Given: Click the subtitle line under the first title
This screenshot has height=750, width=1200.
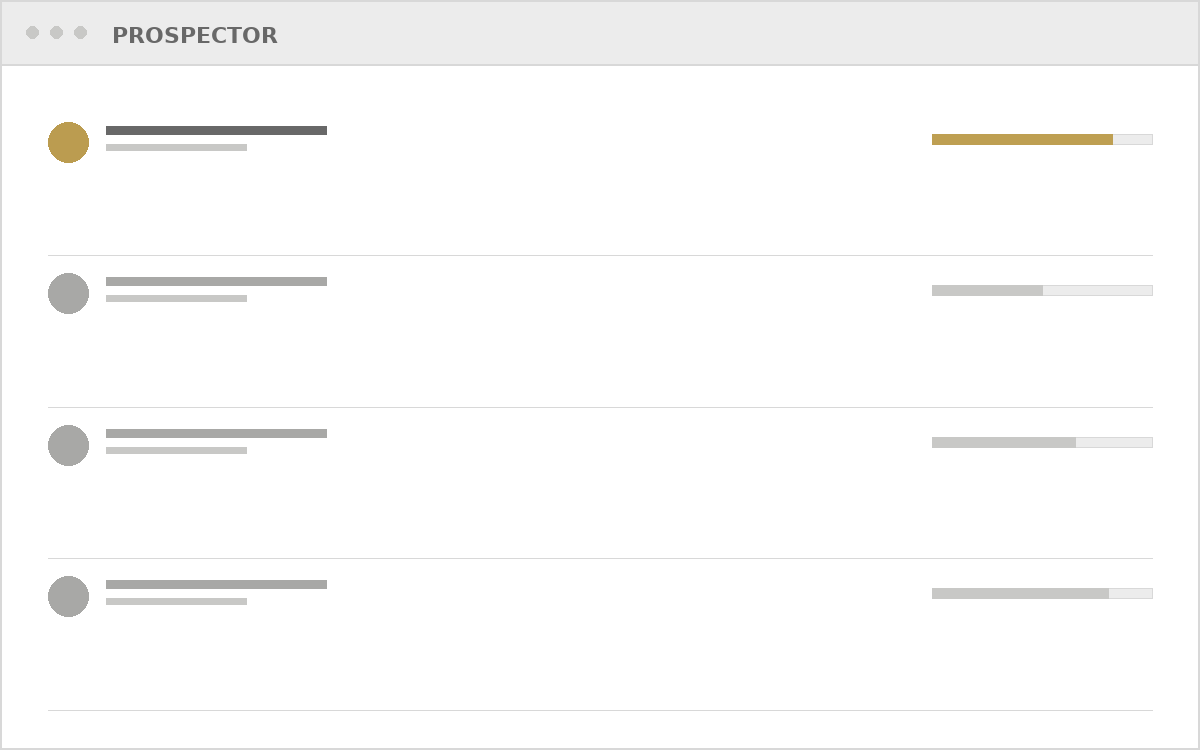Looking at the screenshot, I should (x=176, y=147).
